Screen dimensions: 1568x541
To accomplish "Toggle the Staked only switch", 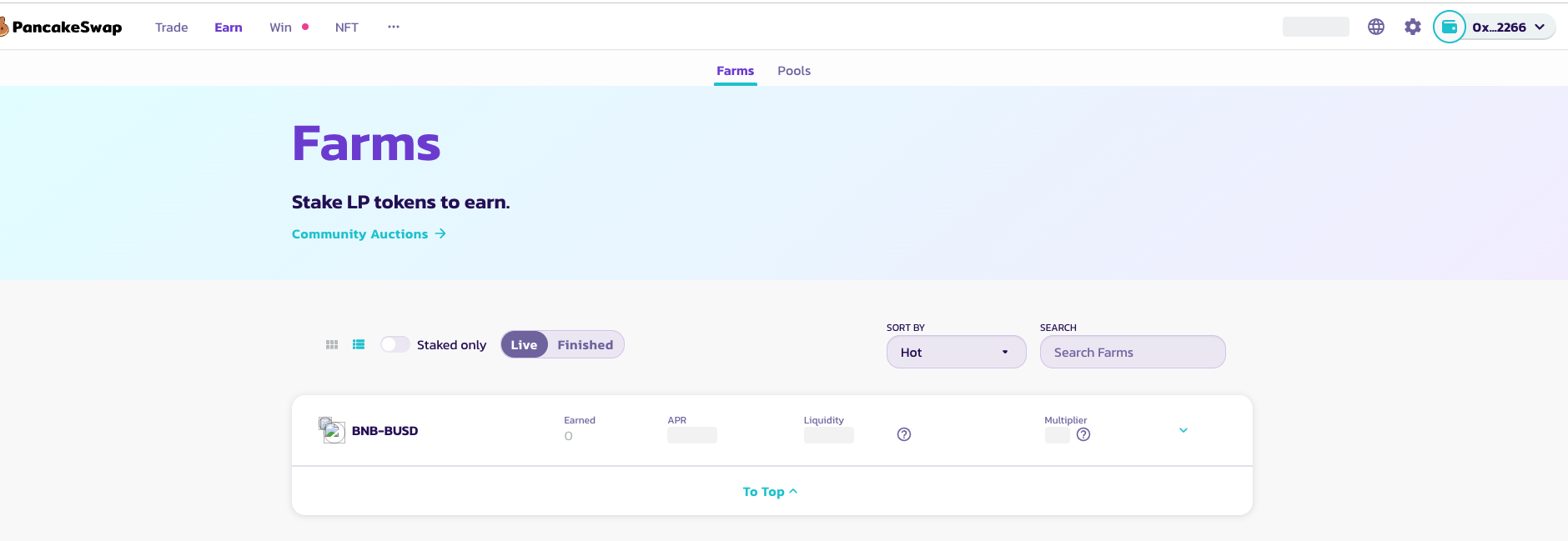I will [395, 344].
